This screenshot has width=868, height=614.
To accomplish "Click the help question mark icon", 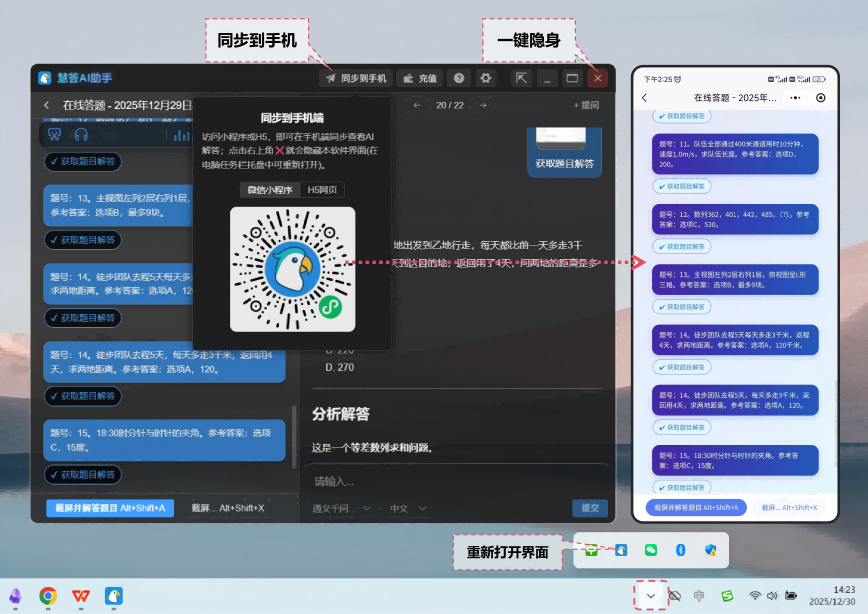I will [459, 78].
